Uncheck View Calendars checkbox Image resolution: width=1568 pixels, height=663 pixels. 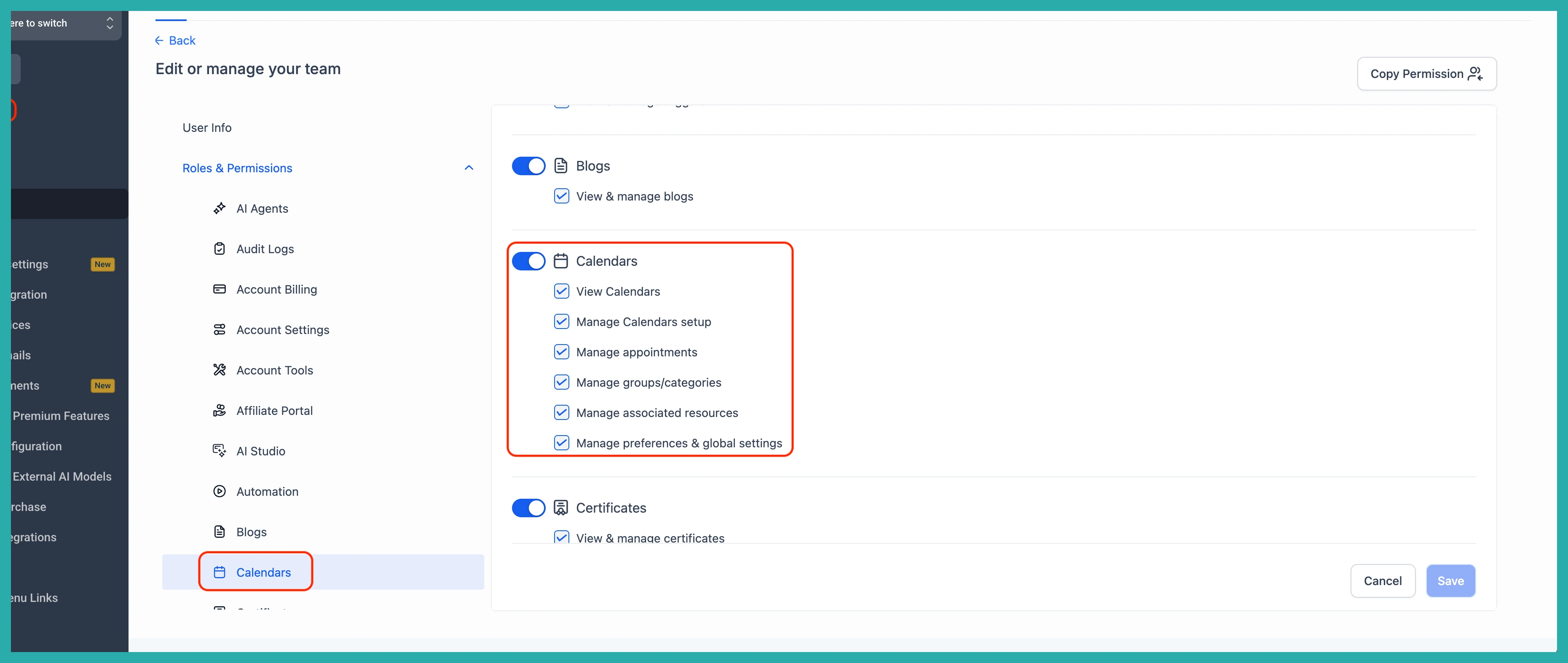(561, 291)
